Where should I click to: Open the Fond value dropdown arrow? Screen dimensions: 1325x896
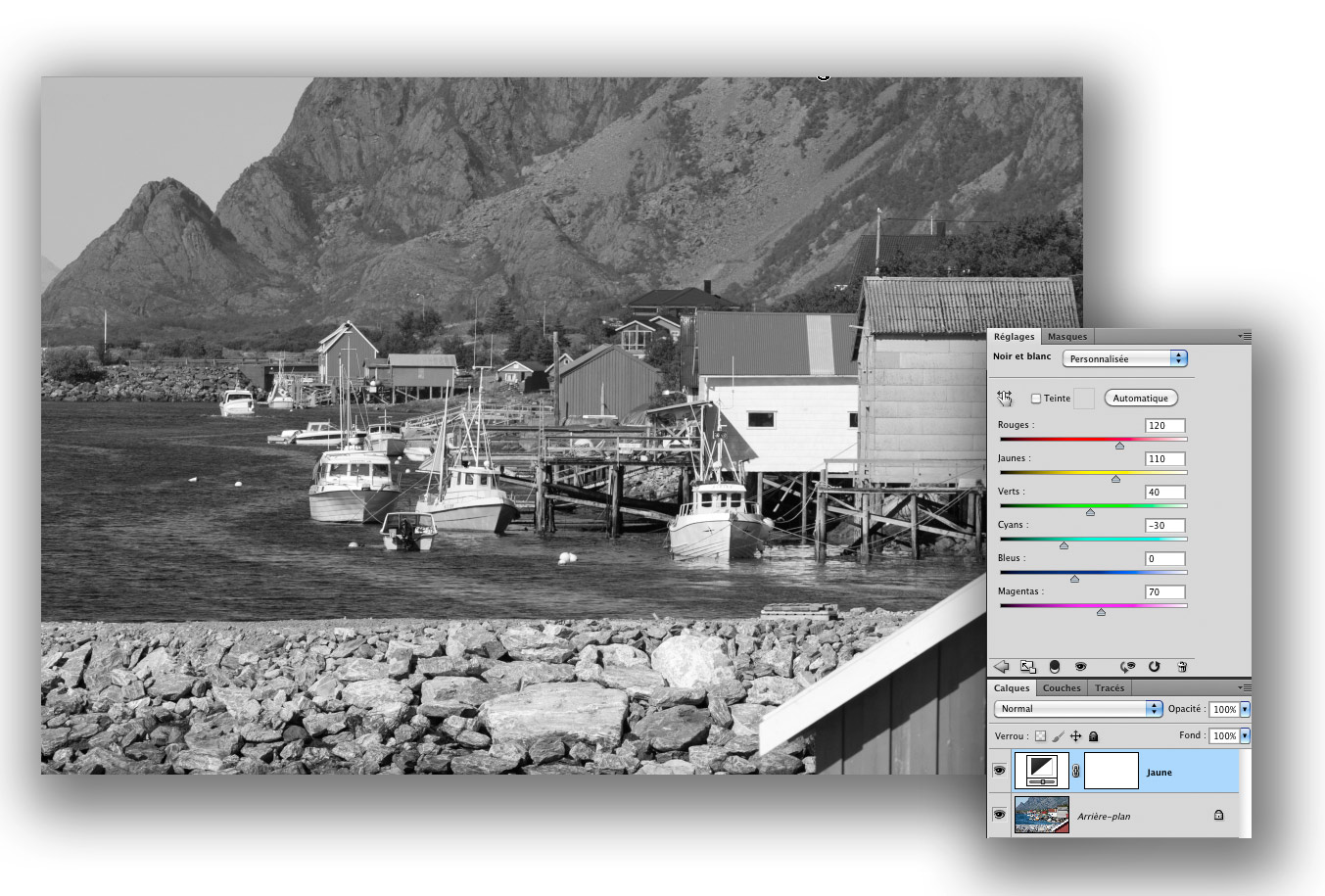tap(1245, 735)
